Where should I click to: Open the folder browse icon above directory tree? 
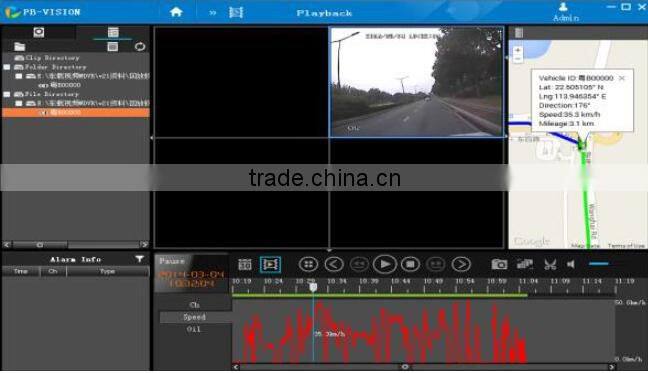(x=19, y=47)
